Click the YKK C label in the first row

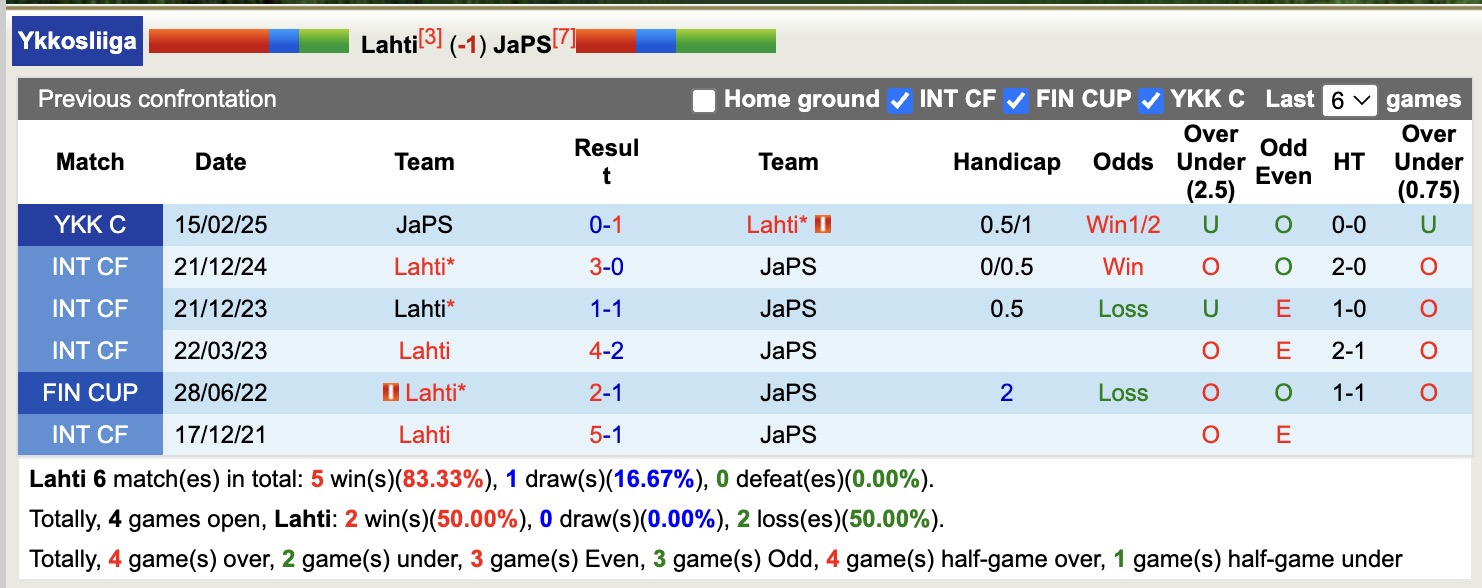click(90, 225)
